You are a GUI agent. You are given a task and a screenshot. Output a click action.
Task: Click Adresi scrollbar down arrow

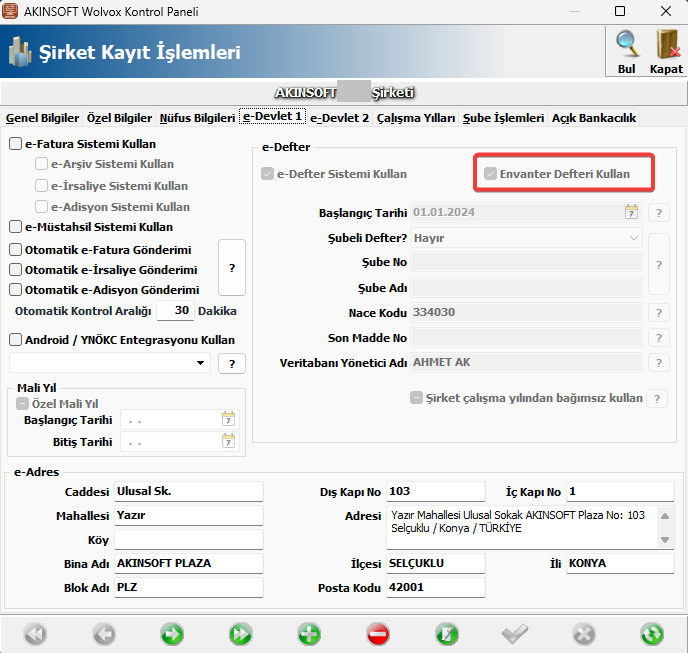pyautogui.click(x=665, y=540)
